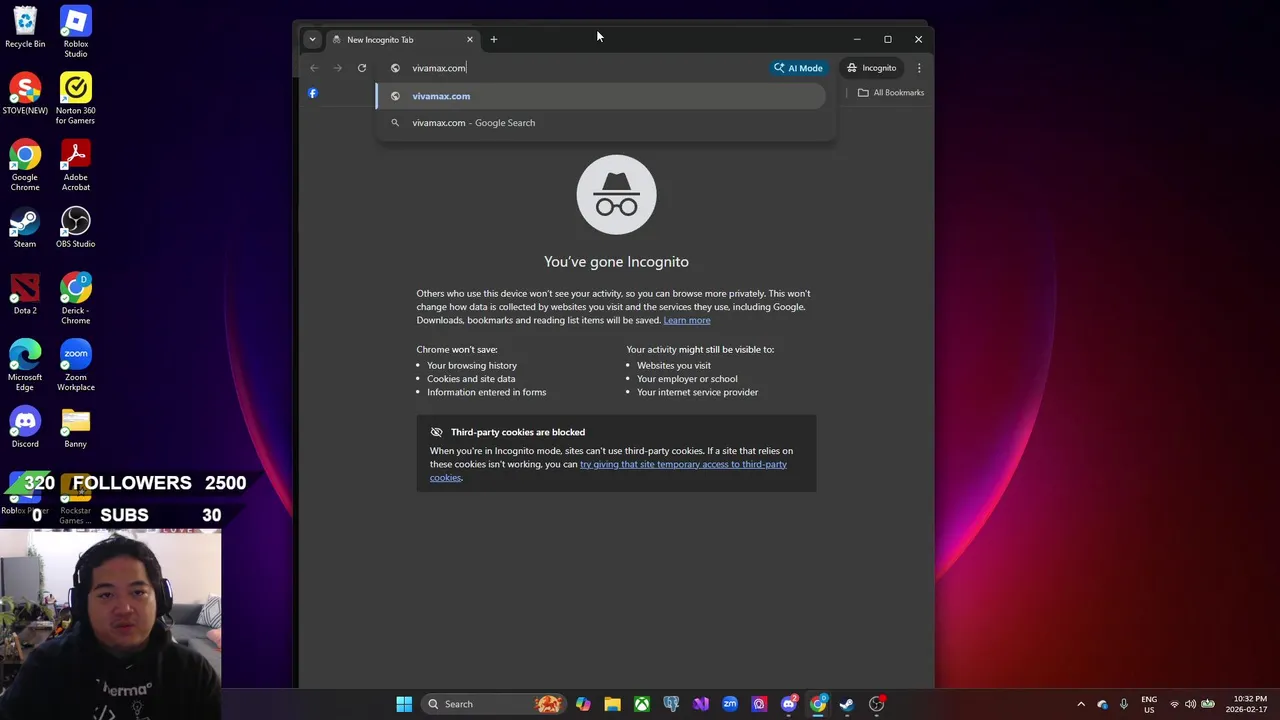Viewport: 1280px width, 720px height.
Task: Open Zoom from the taskbar
Action: click(730, 704)
